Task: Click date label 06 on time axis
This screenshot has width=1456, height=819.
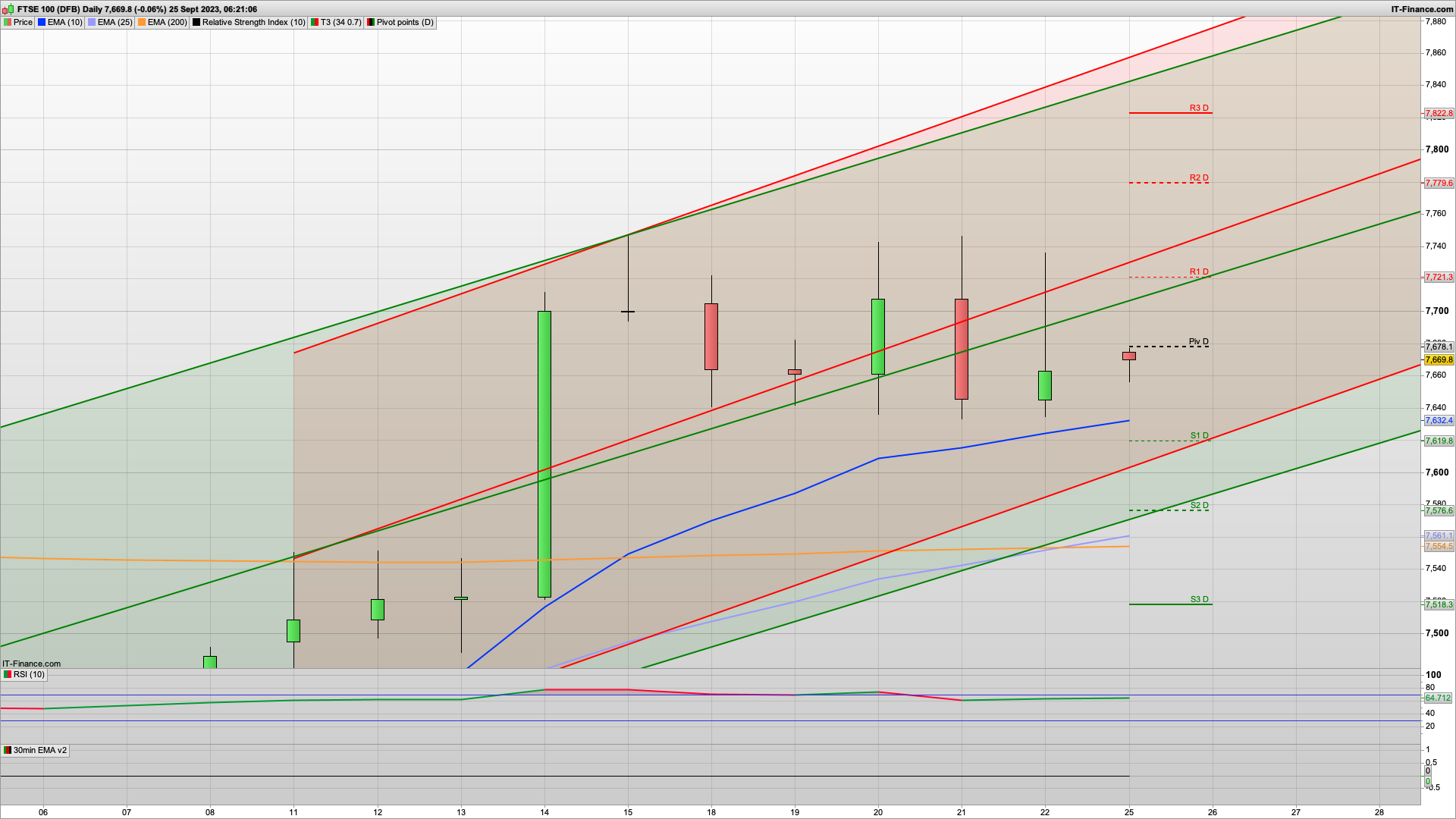Action: tap(43, 812)
